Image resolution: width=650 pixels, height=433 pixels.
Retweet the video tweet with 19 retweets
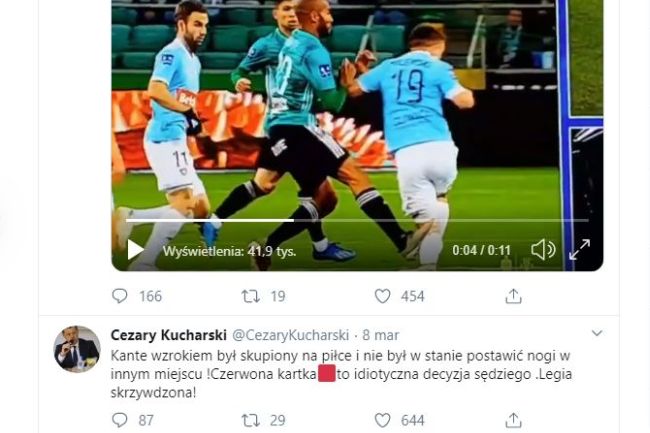pos(251,296)
